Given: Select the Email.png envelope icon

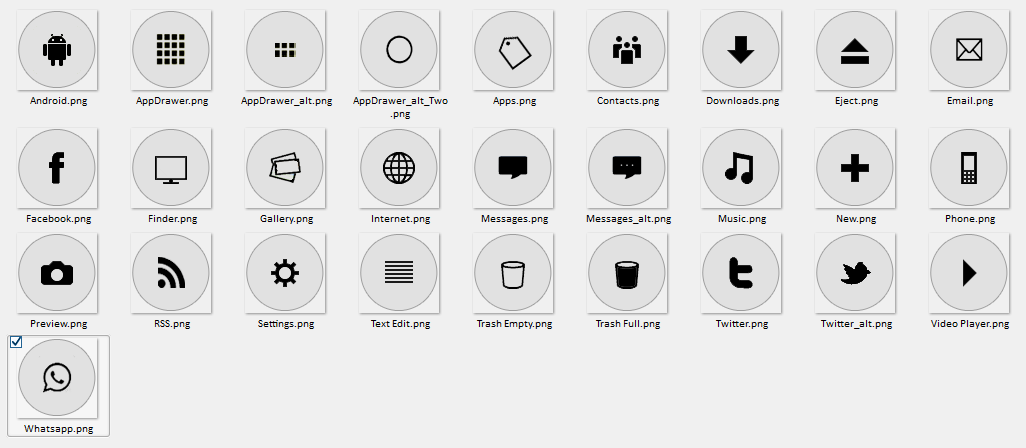Looking at the screenshot, I should [968, 50].
